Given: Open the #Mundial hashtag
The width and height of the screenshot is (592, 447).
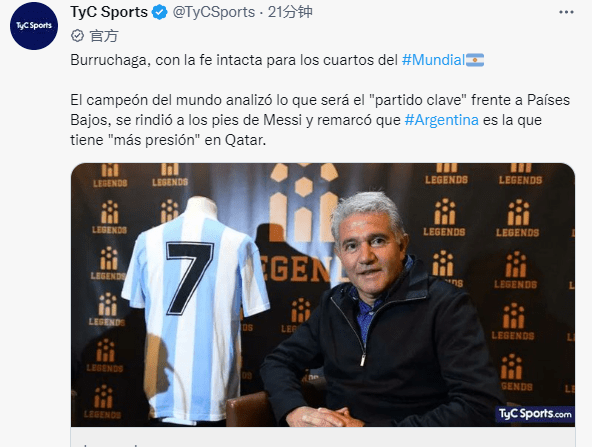Looking at the screenshot, I should (x=433, y=60).
